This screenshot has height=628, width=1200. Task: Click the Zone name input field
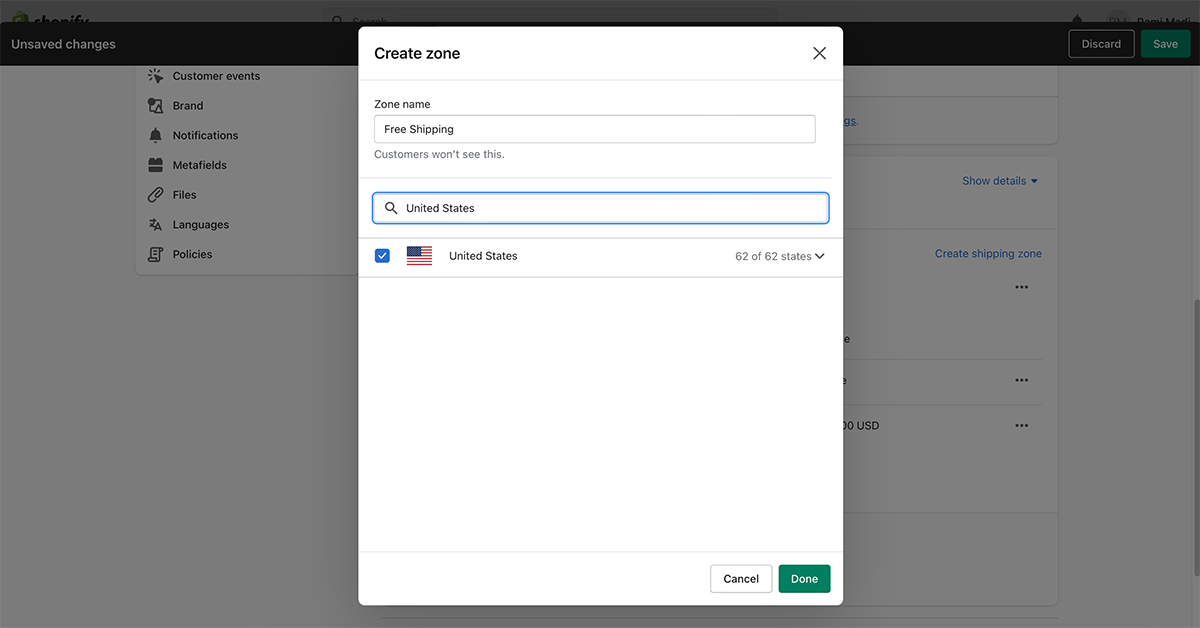594,128
